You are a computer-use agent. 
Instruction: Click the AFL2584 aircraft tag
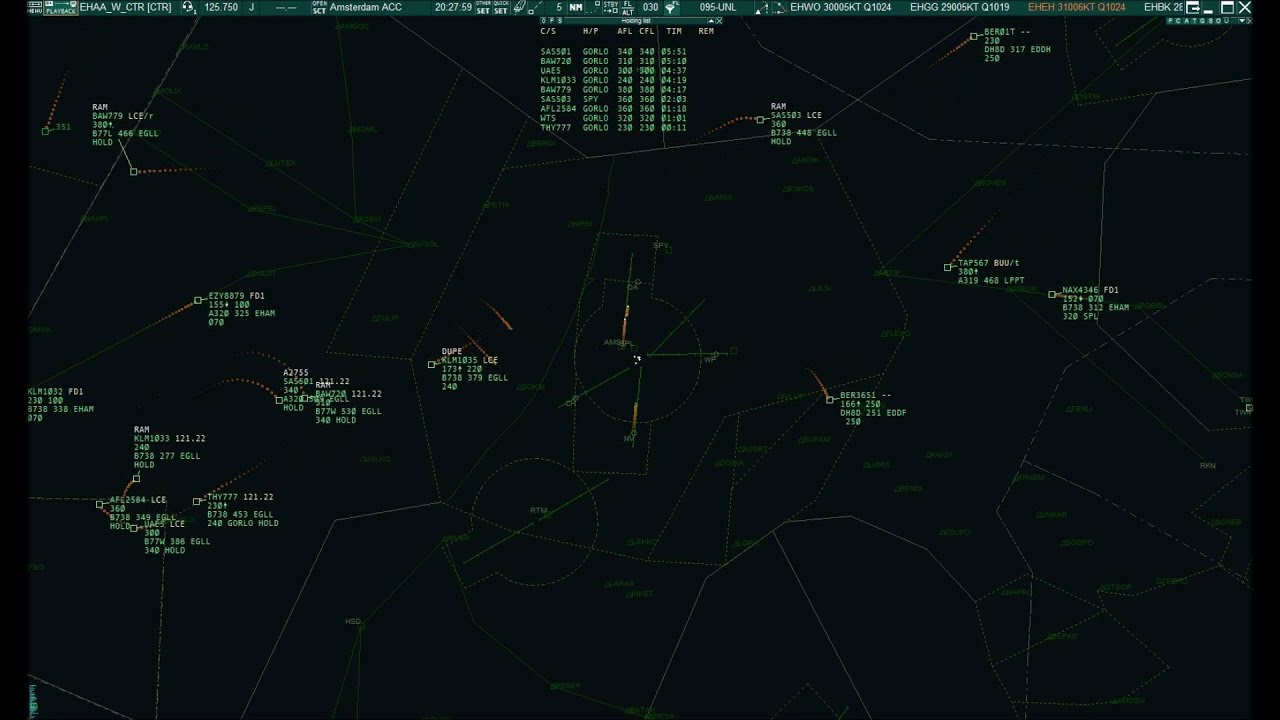(141, 512)
